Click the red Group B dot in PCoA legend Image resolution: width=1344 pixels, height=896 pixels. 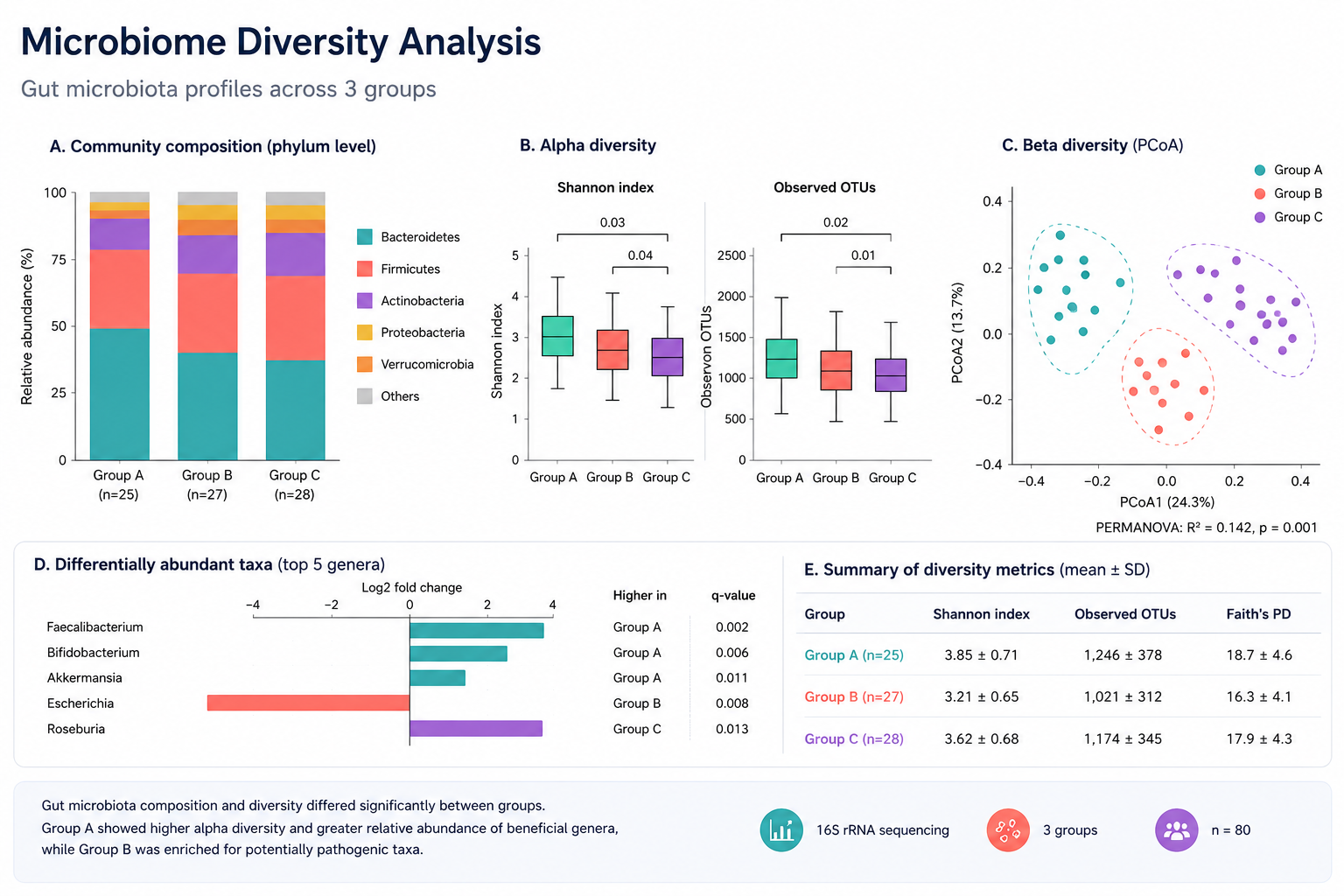coord(1260,193)
